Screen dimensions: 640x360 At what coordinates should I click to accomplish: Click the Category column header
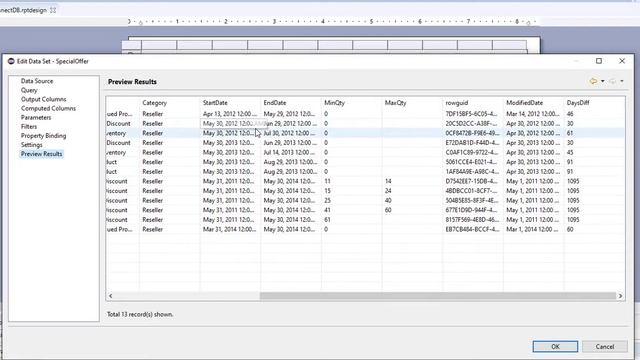tap(170, 103)
